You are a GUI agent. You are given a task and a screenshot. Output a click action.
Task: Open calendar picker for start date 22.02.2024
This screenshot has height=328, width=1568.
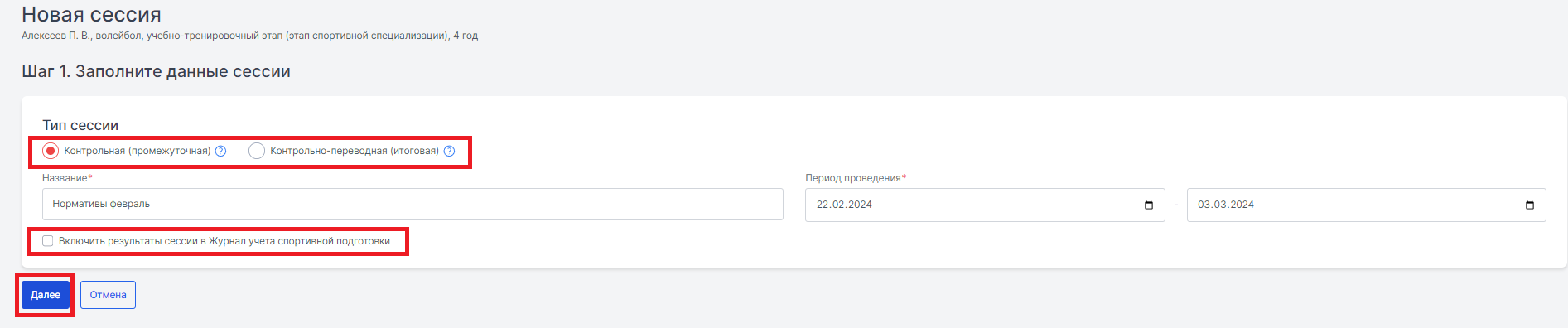click(x=1148, y=205)
